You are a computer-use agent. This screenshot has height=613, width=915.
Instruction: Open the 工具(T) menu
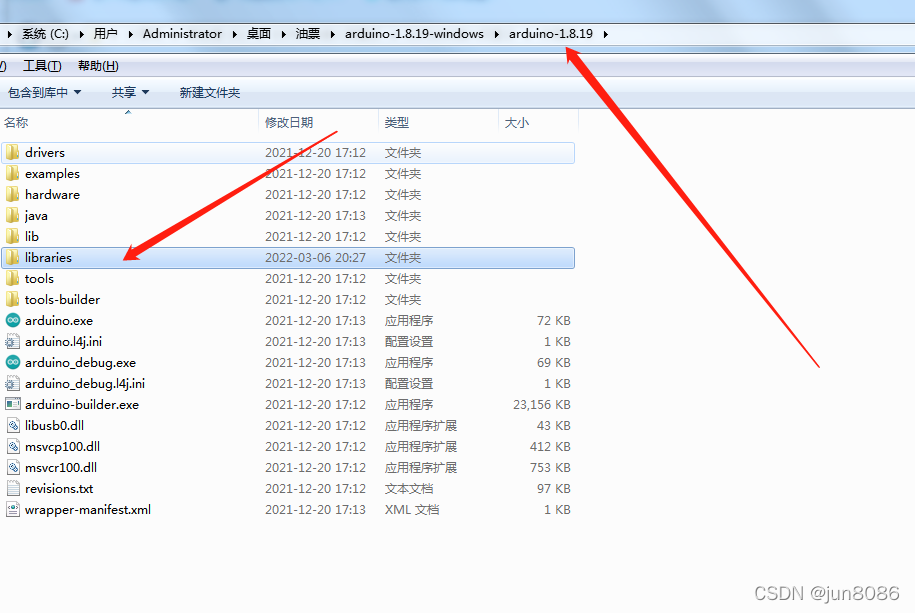[42, 66]
